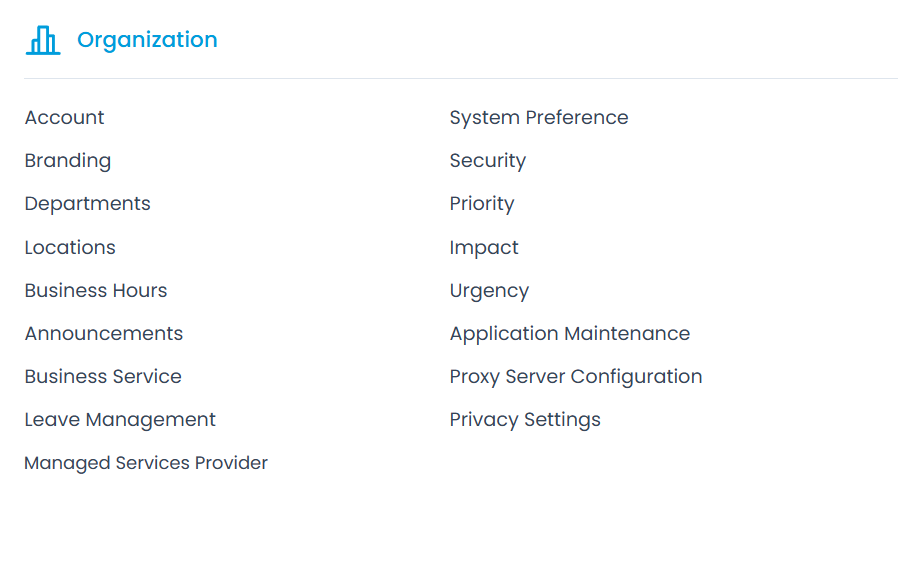Open the Departments page
This screenshot has width=902, height=569.
88,204
